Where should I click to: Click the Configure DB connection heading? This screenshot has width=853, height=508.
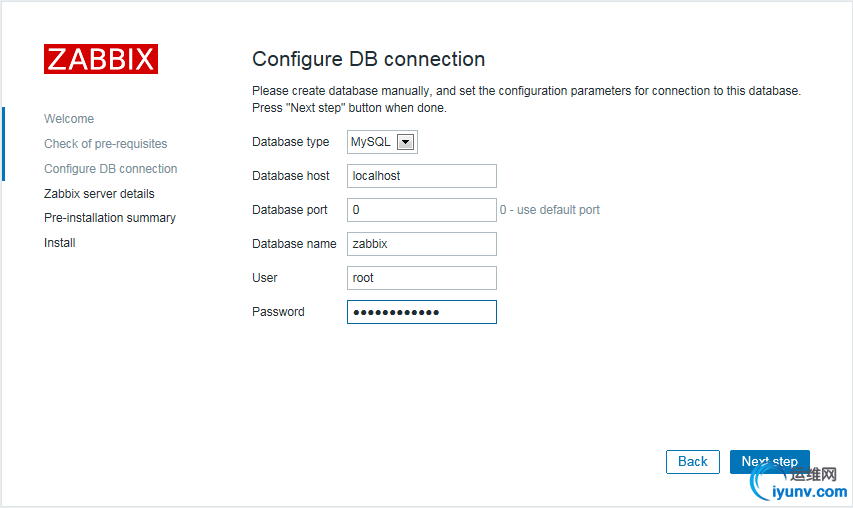pos(368,59)
